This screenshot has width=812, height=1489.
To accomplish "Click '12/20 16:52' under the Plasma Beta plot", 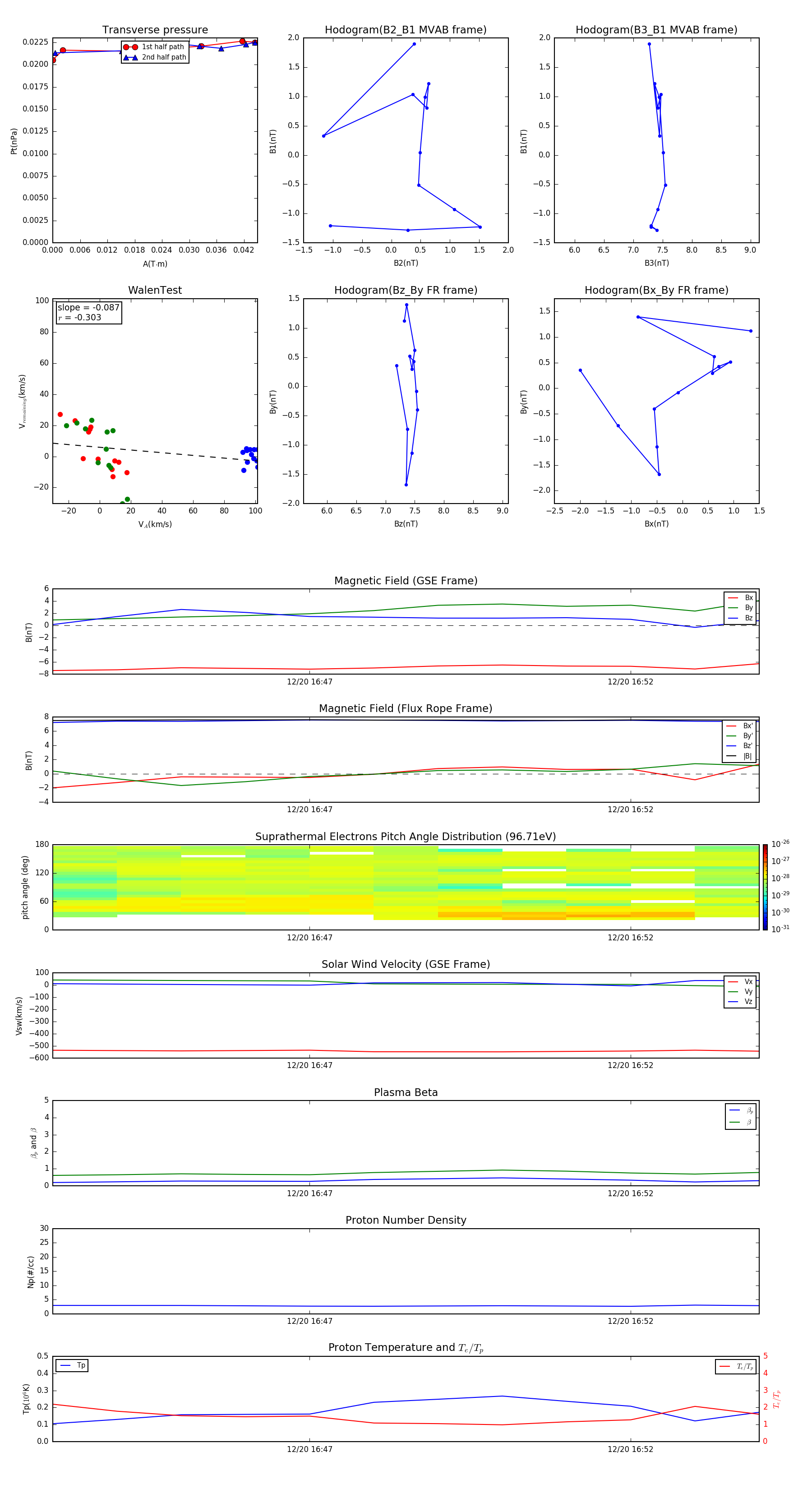I will pyautogui.click(x=631, y=1193).
